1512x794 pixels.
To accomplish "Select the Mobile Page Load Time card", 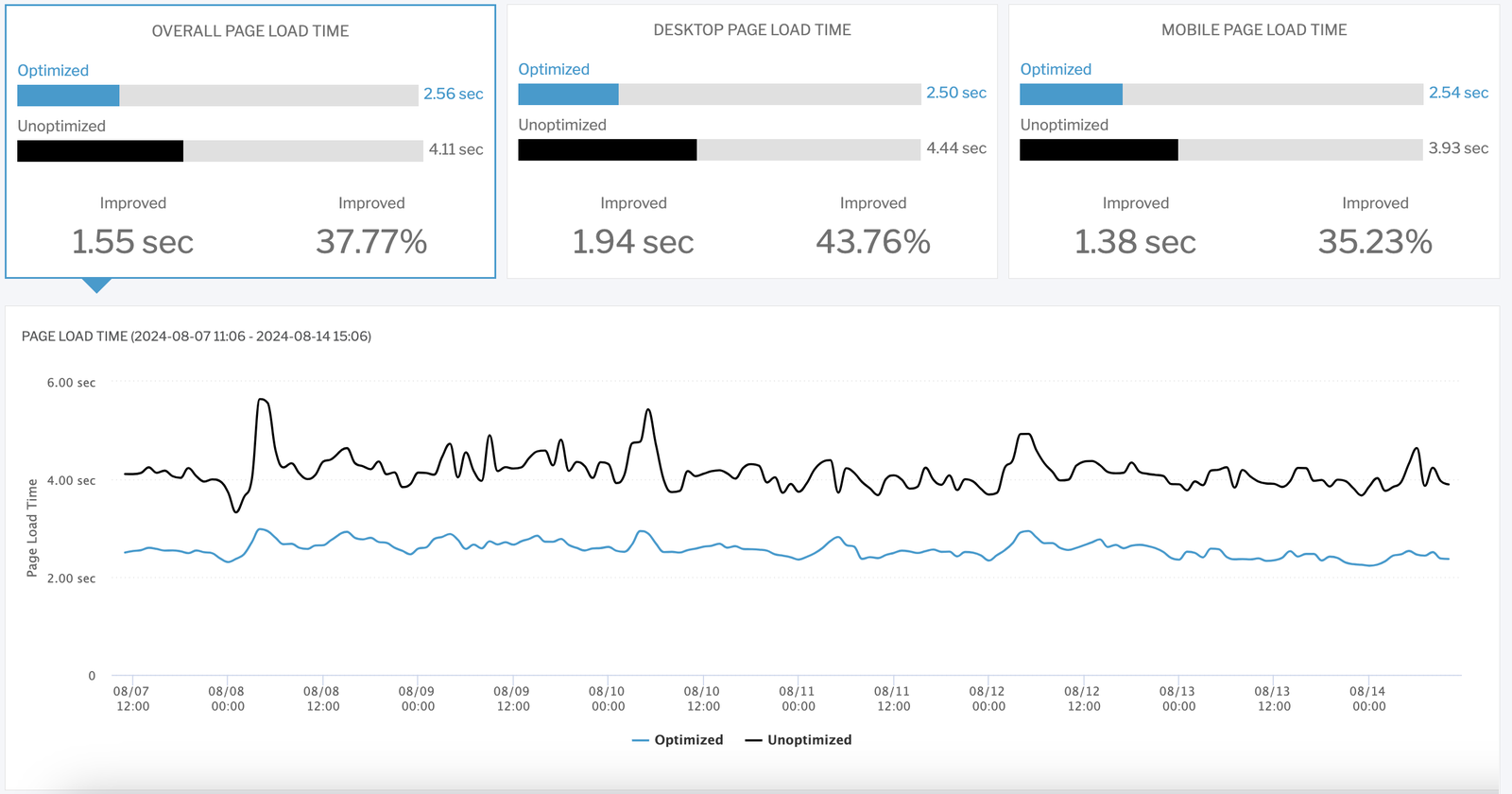I will pos(1255,142).
